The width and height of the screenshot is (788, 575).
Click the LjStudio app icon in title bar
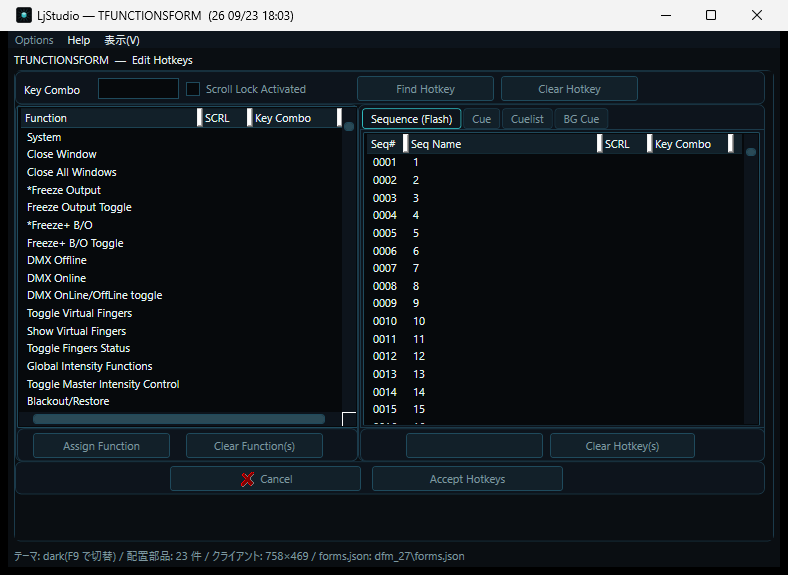coord(24,15)
